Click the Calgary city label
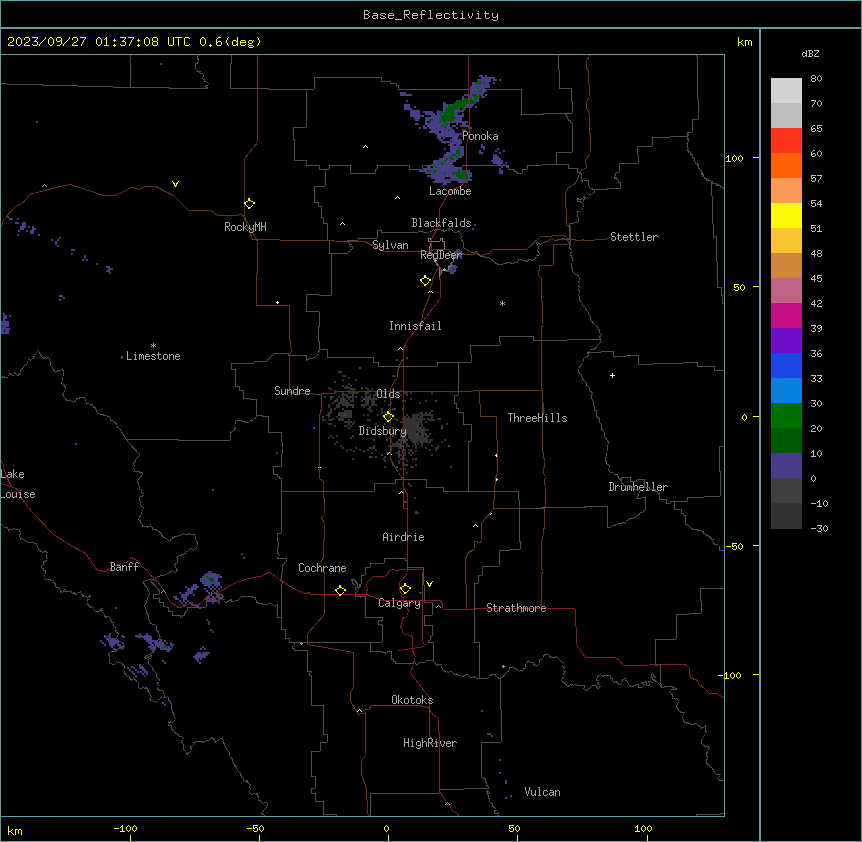The image size is (862, 842). tap(400, 603)
